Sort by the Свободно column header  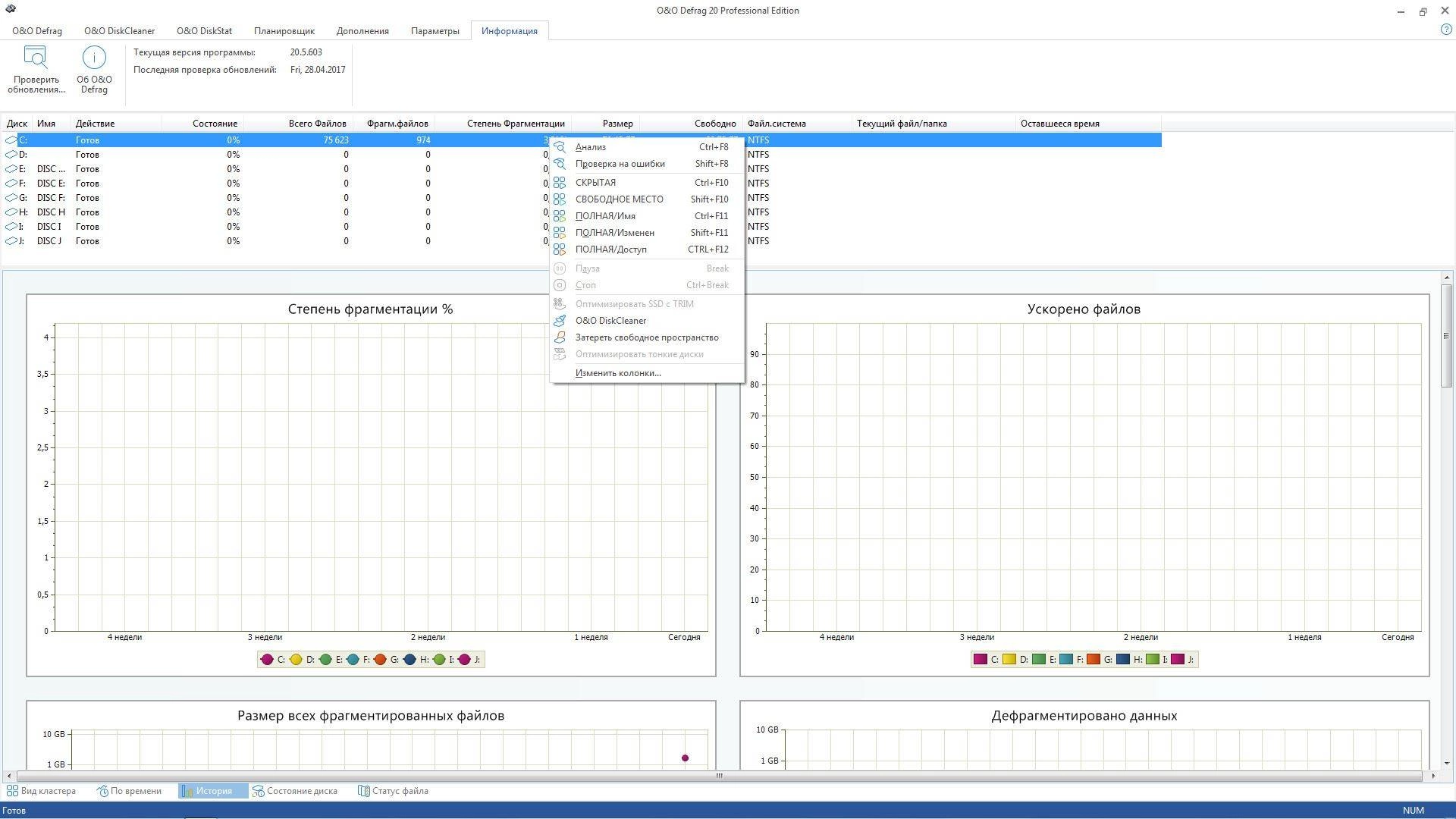click(x=690, y=124)
